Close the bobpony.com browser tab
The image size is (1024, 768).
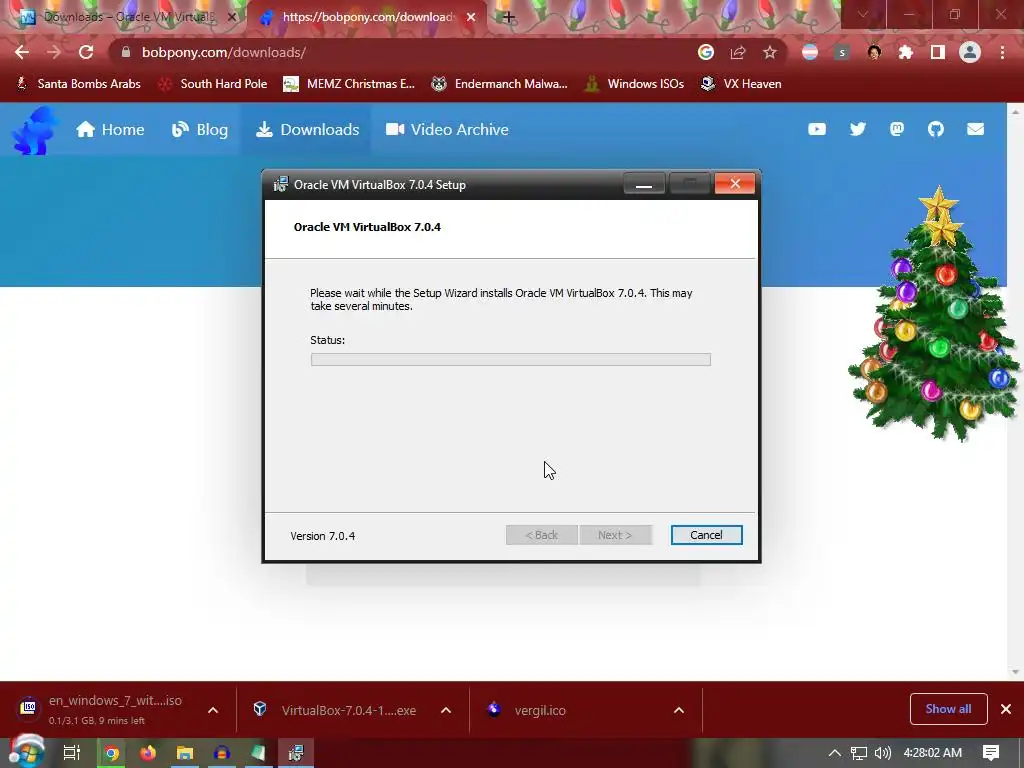click(471, 18)
